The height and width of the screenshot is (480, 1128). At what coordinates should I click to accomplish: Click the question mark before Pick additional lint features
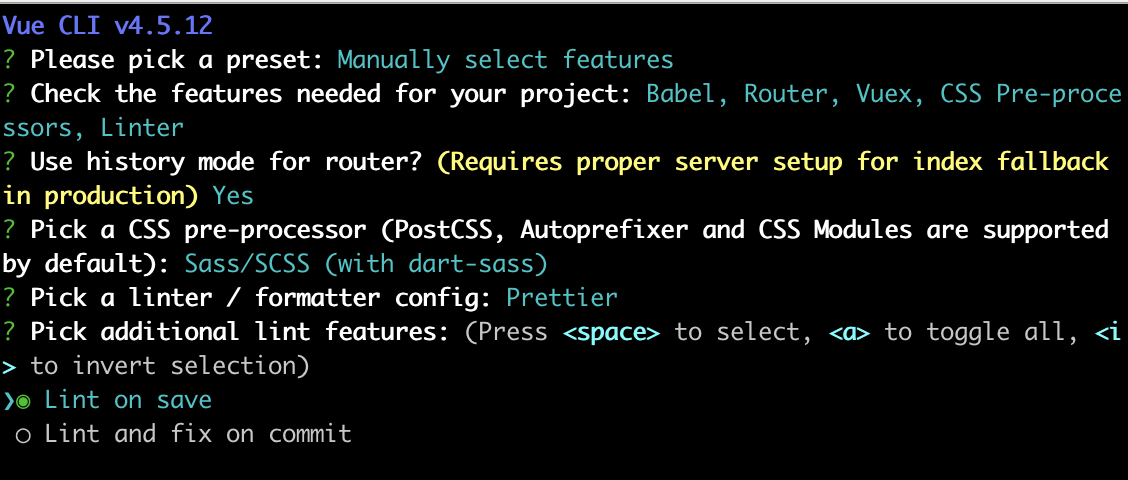tap(9, 332)
